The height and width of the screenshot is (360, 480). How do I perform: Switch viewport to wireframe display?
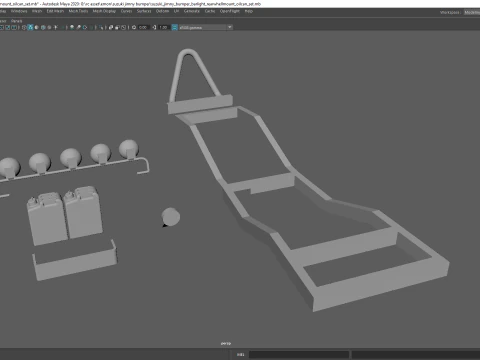click(x=24, y=27)
